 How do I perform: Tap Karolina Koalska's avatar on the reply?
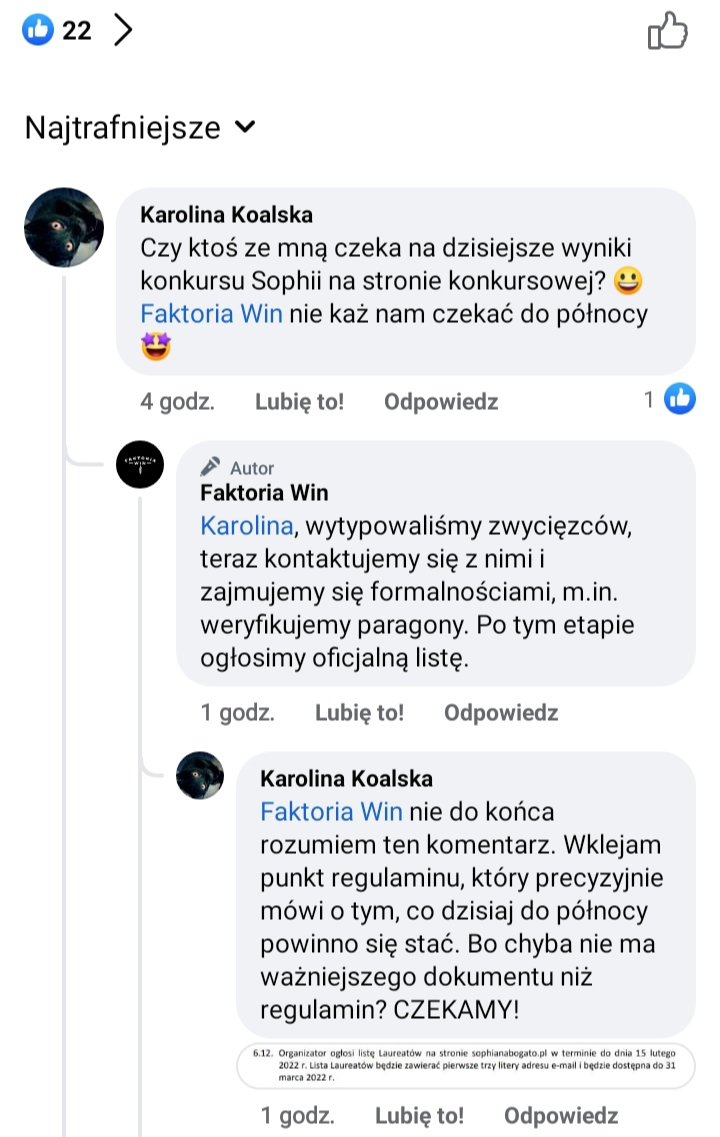200,775
